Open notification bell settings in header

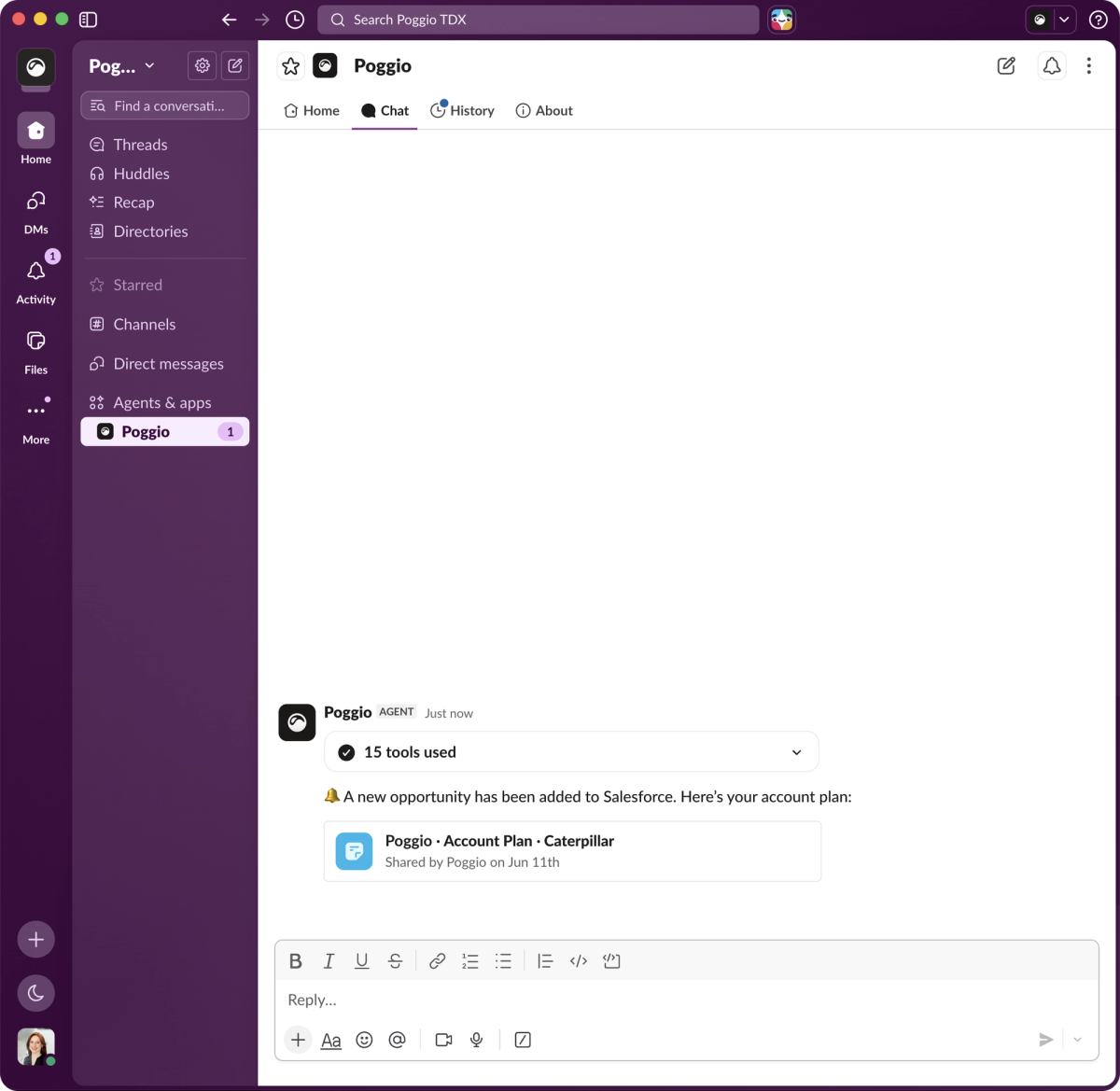pos(1052,65)
